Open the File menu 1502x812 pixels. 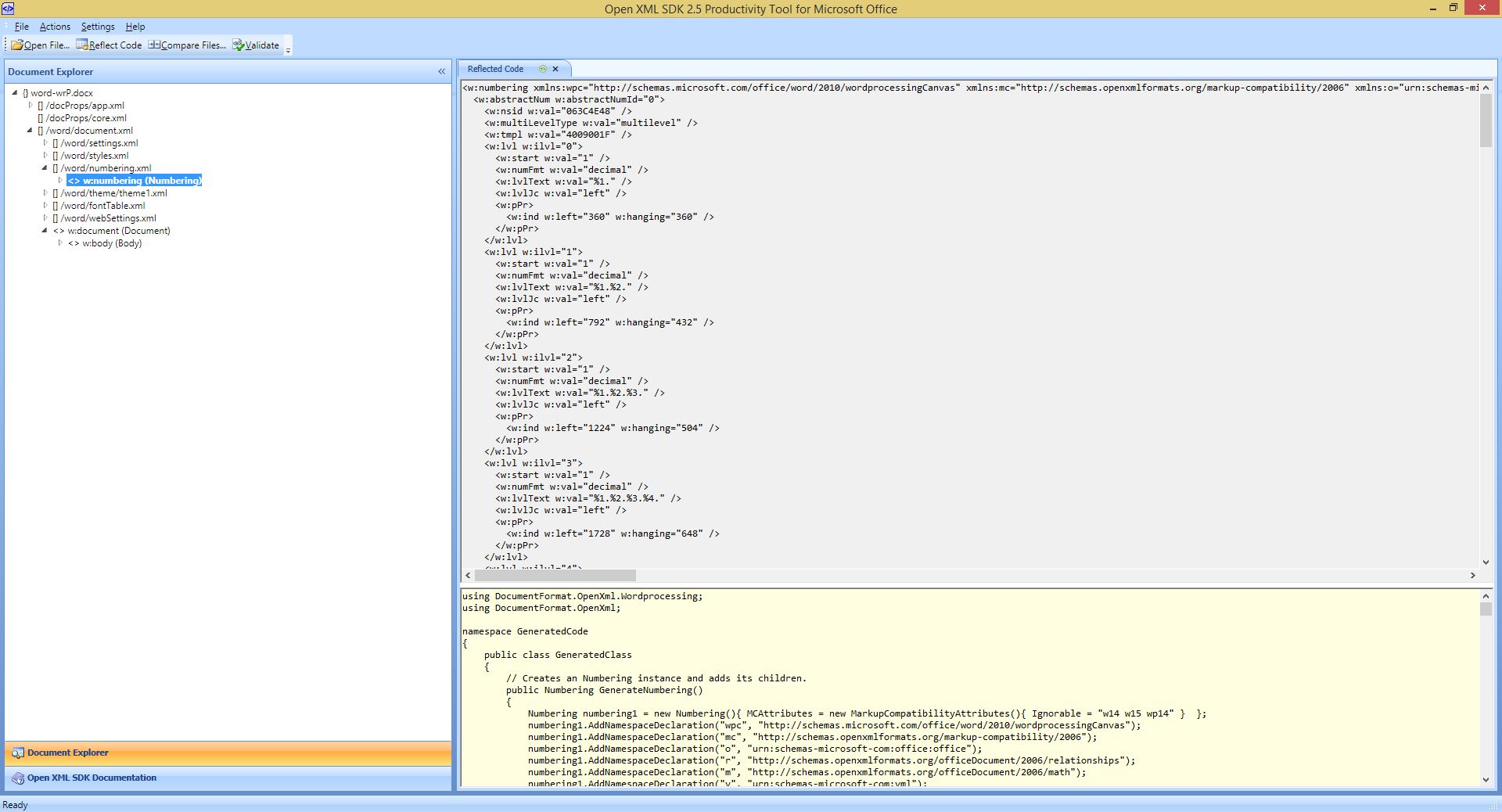tap(21, 27)
